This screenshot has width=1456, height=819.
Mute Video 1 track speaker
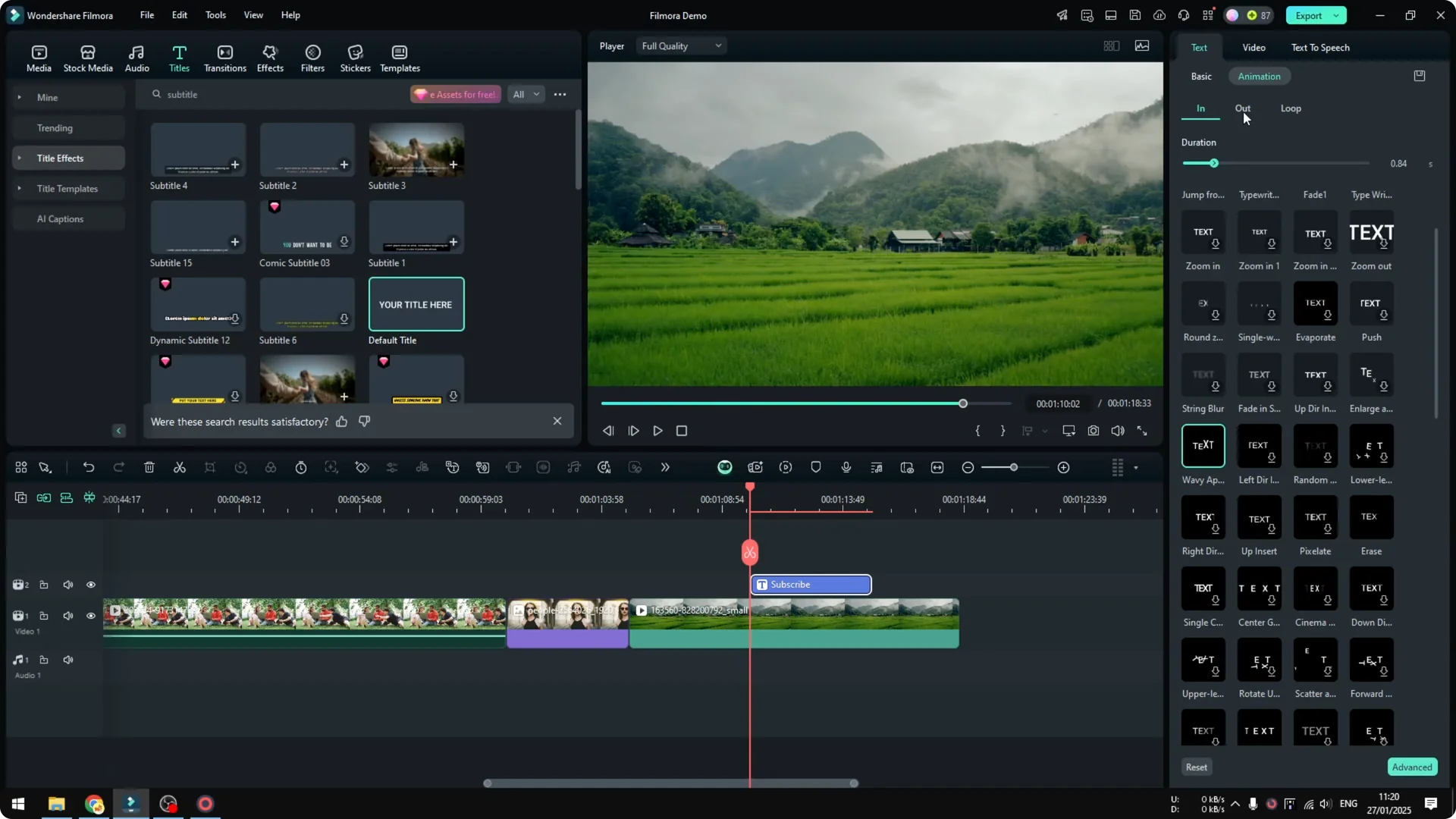[x=68, y=616]
